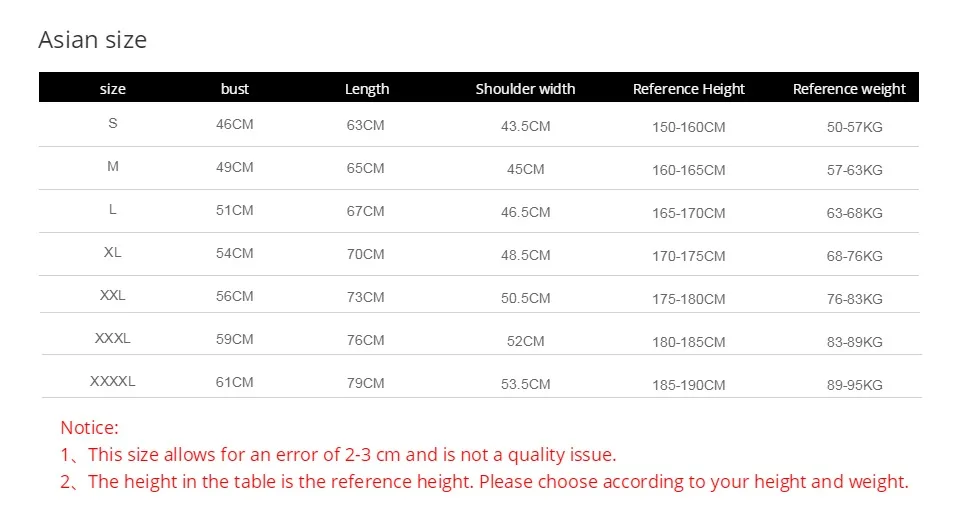958x514 pixels.
Task: Click the M size row label
Action: [113, 167]
